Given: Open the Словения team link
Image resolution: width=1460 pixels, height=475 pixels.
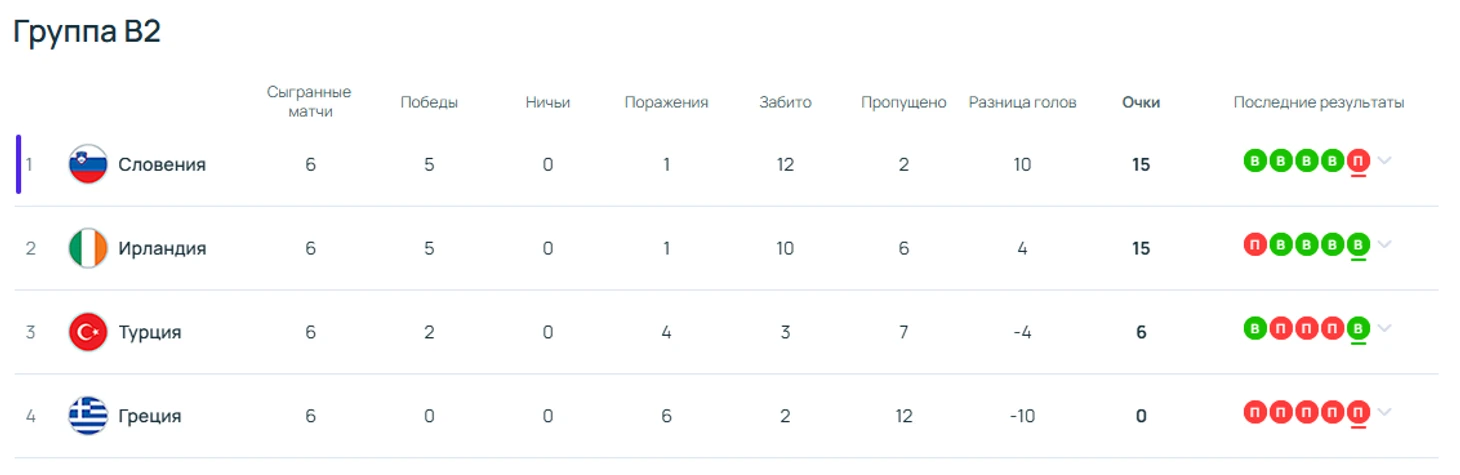Looking at the screenshot, I should point(162,165).
